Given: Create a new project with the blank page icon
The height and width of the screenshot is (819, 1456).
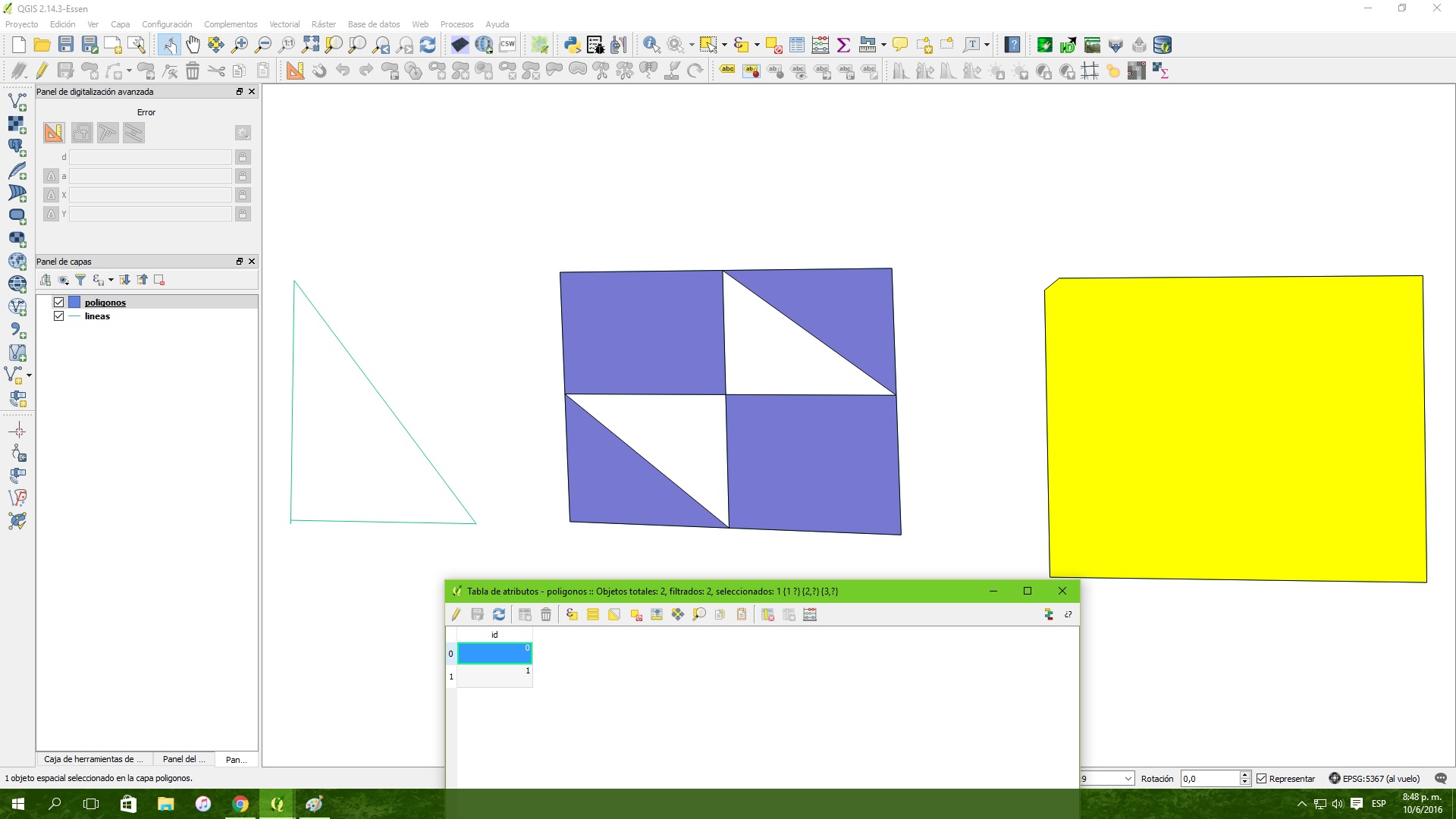Looking at the screenshot, I should (19, 45).
